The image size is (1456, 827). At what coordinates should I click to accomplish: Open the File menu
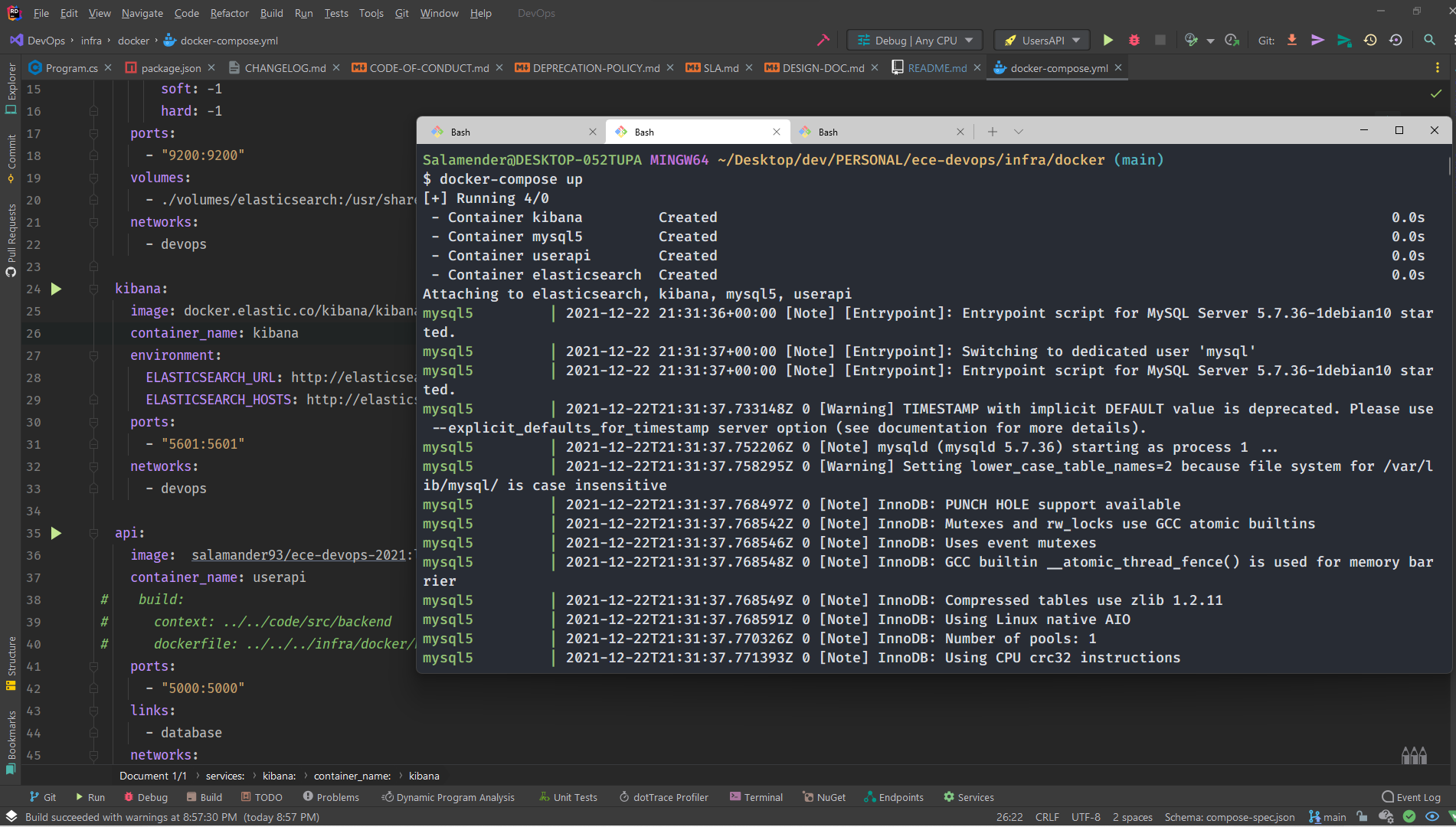[41, 13]
